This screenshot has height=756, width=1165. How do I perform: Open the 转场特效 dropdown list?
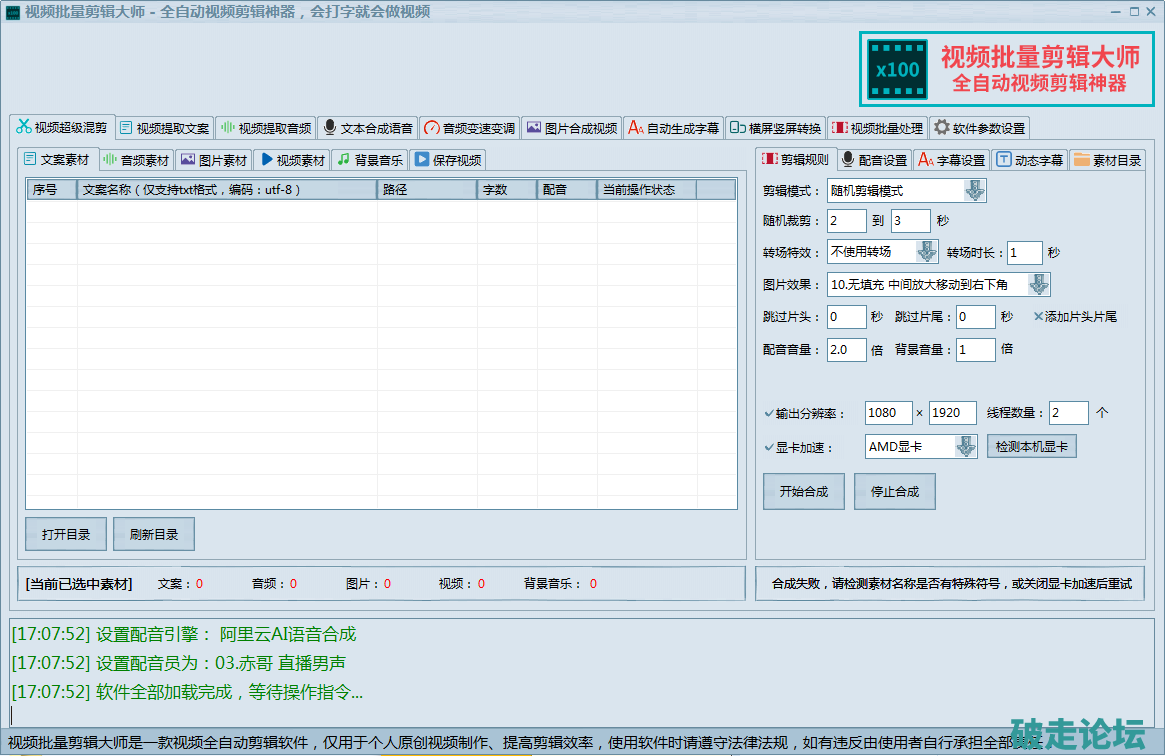pos(927,252)
